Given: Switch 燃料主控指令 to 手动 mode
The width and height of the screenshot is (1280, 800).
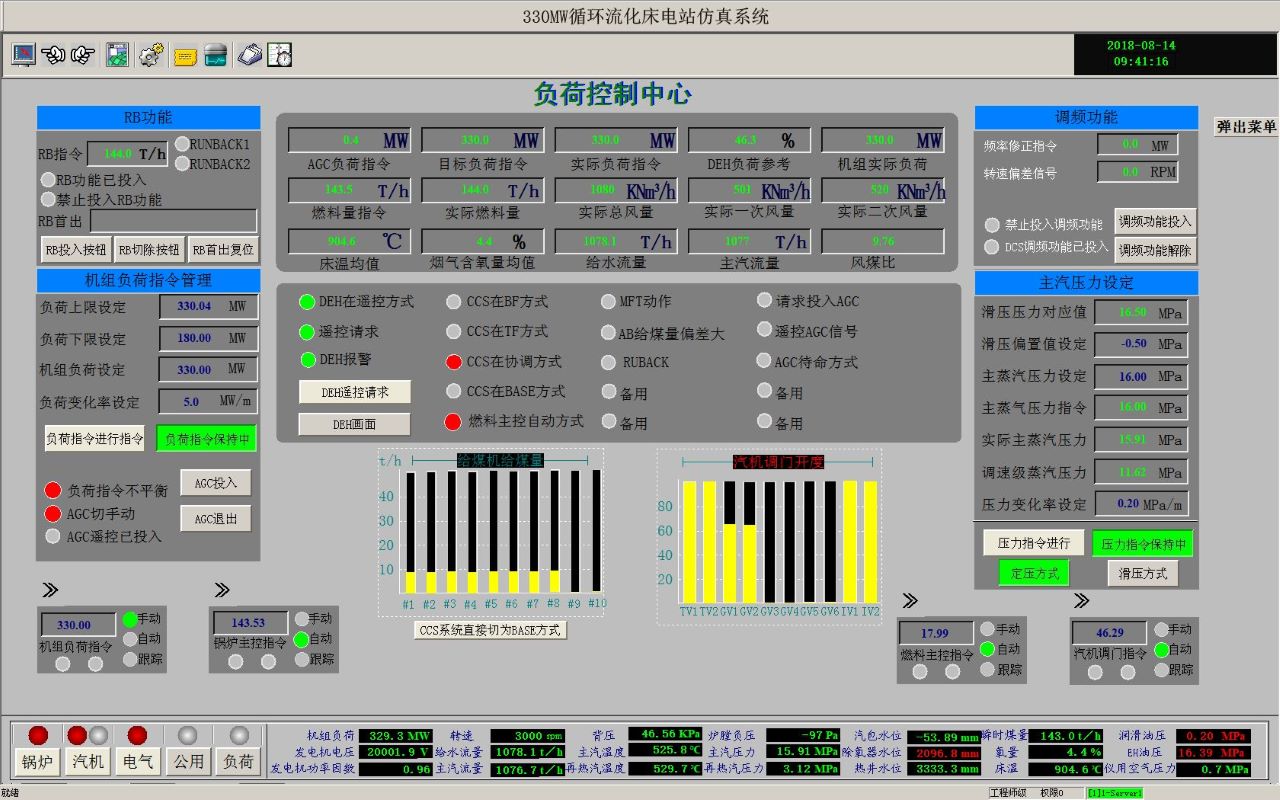Looking at the screenshot, I should (x=987, y=629).
